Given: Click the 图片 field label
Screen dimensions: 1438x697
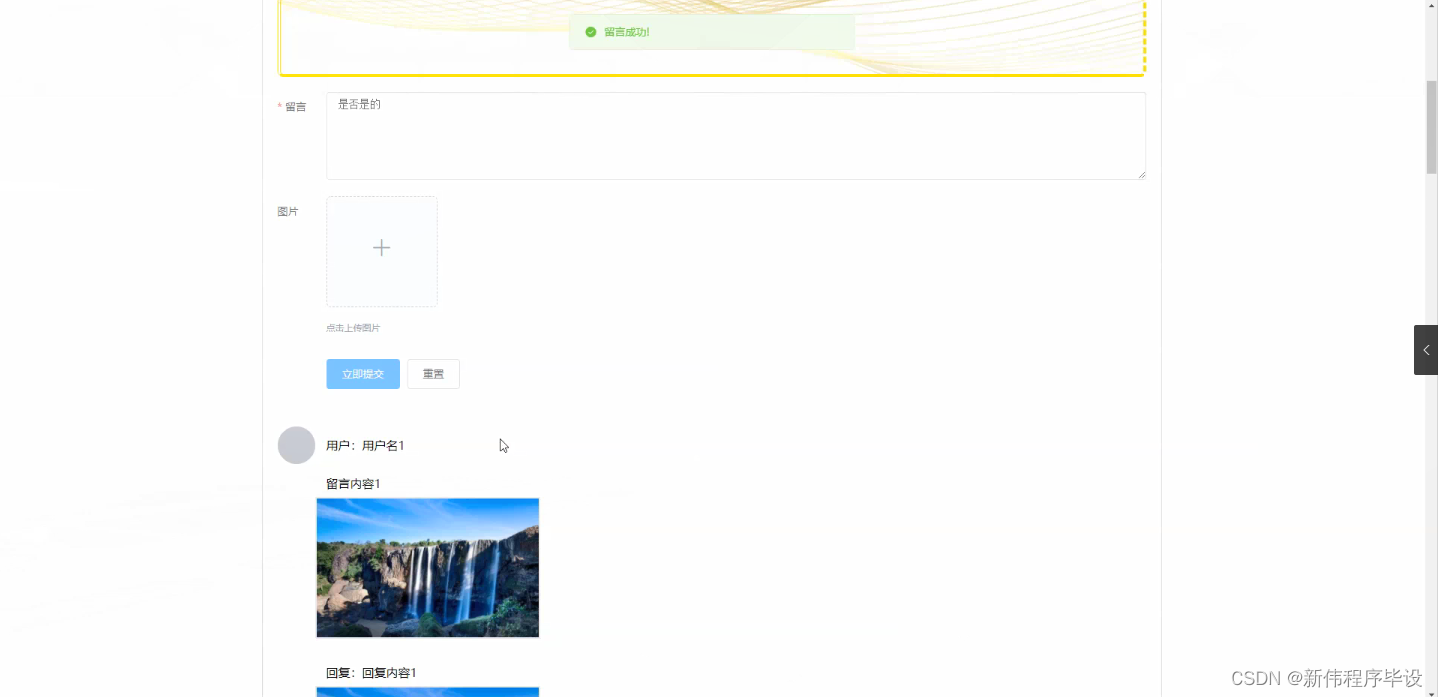Looking at the screenshot, I should 288,211.
